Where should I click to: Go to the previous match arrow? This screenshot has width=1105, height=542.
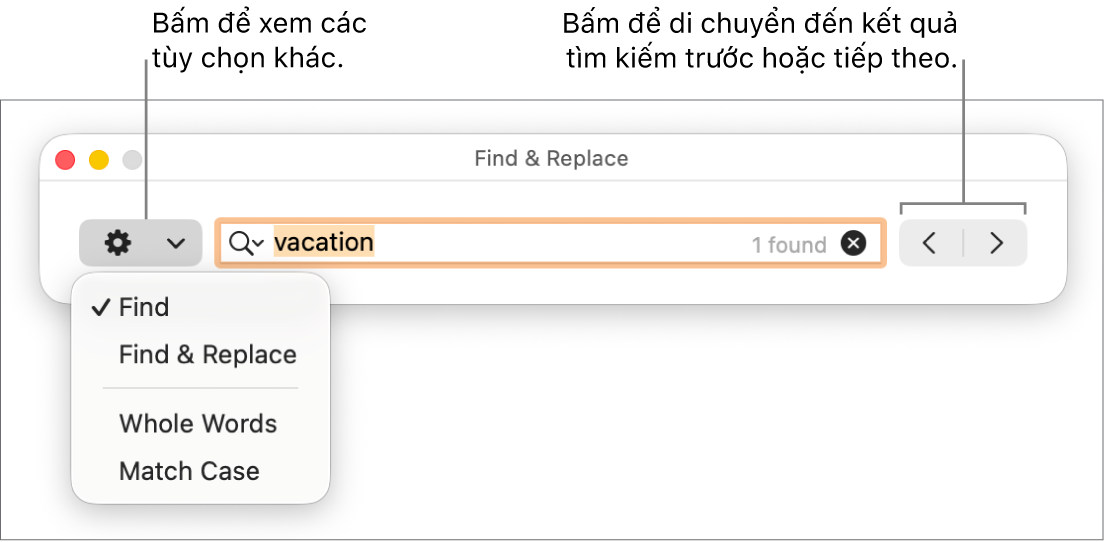point(929,243)
